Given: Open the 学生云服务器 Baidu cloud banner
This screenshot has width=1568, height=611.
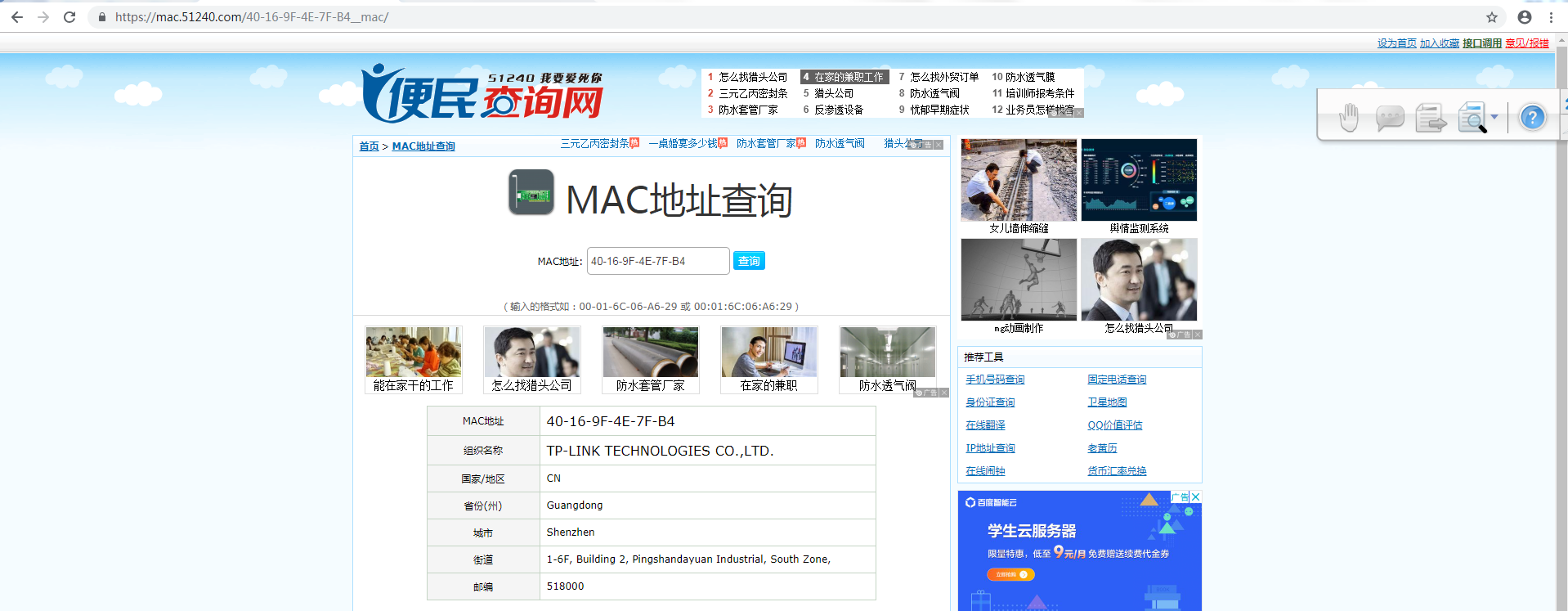Looking at the screenshot, I should click(x=1080, y=550).
